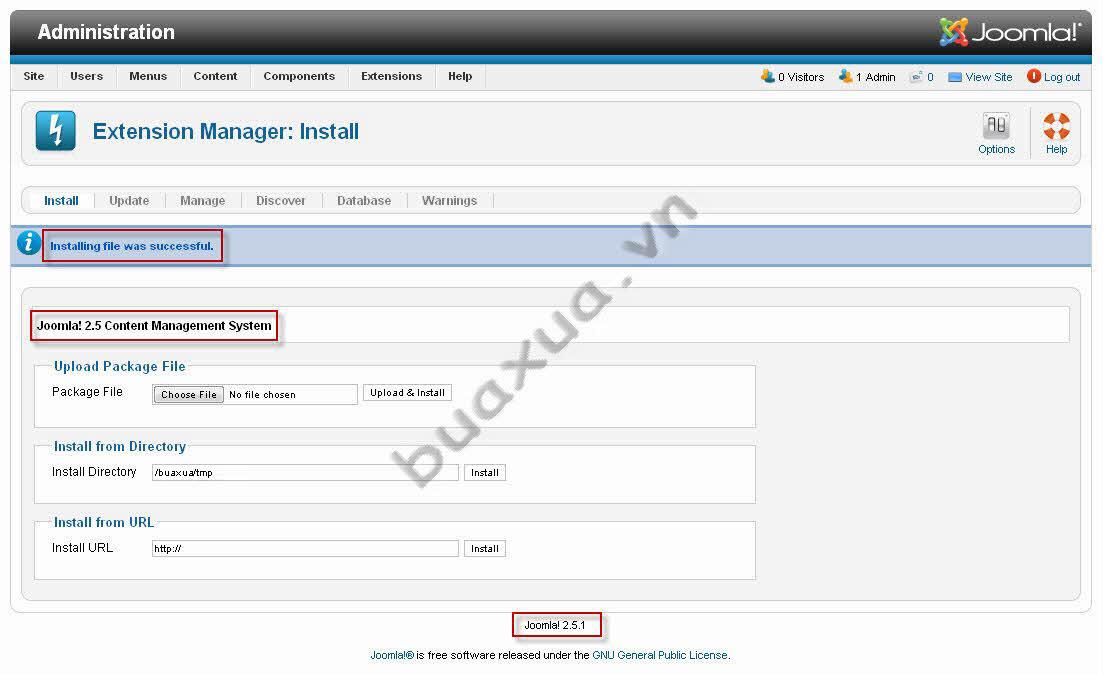Click Install button beside Install Directory

tap(485, 472)
